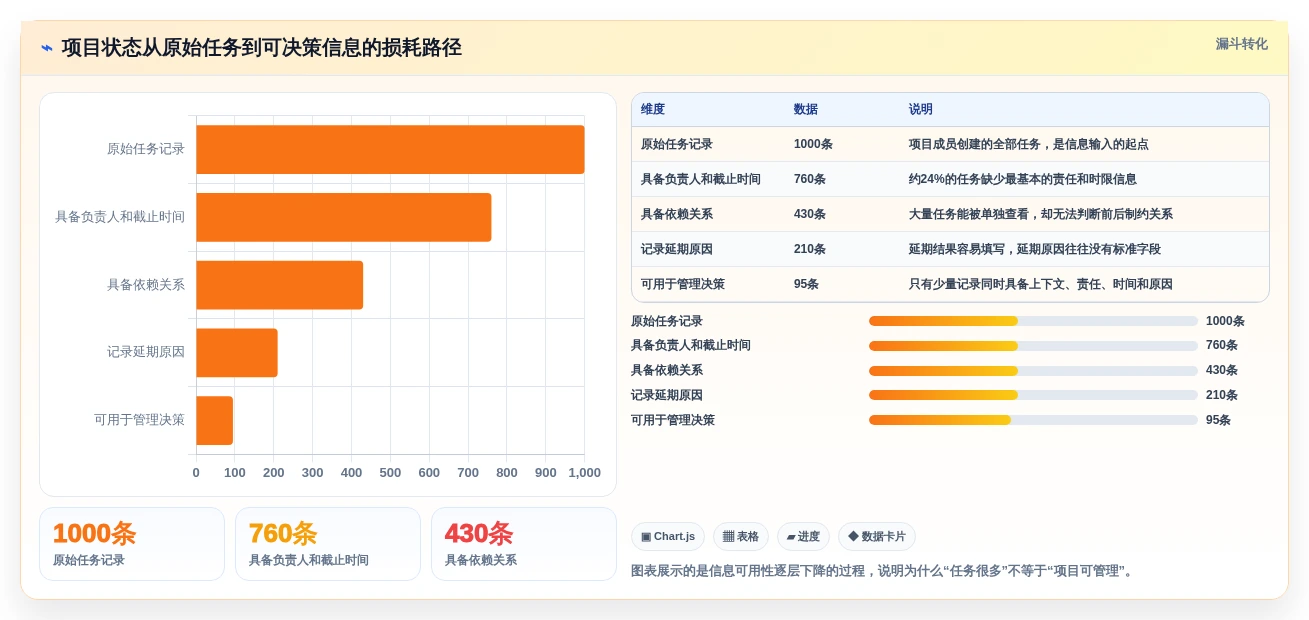
Task: Click the 可用于管理决策 progress bar
Action: click(1033, 420)
